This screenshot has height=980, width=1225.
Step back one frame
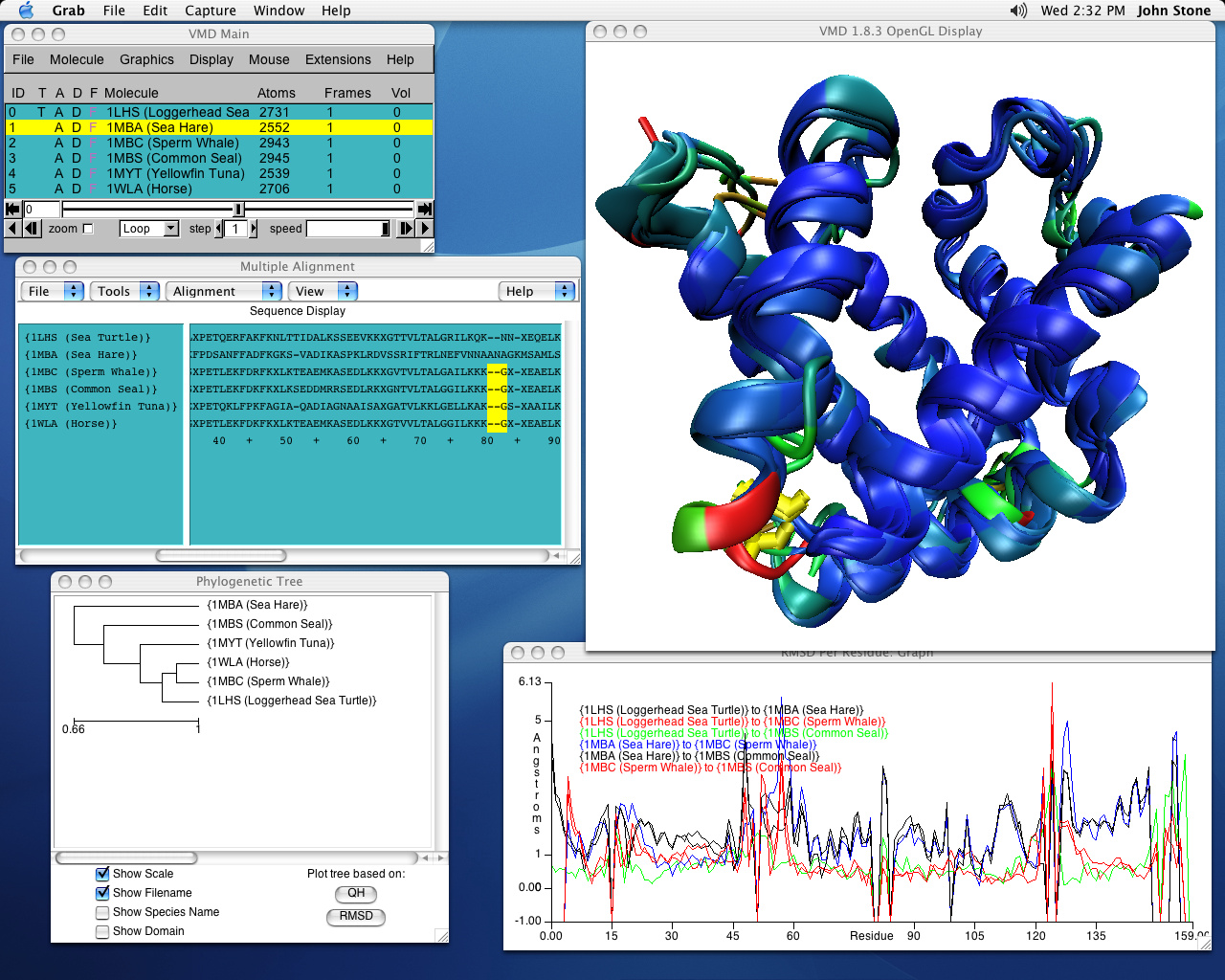[x=33, y=229]
